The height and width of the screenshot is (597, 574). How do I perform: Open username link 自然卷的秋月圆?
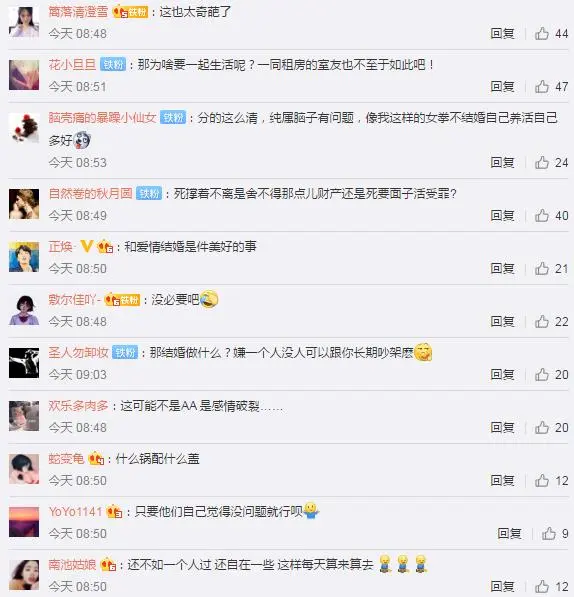90,193
